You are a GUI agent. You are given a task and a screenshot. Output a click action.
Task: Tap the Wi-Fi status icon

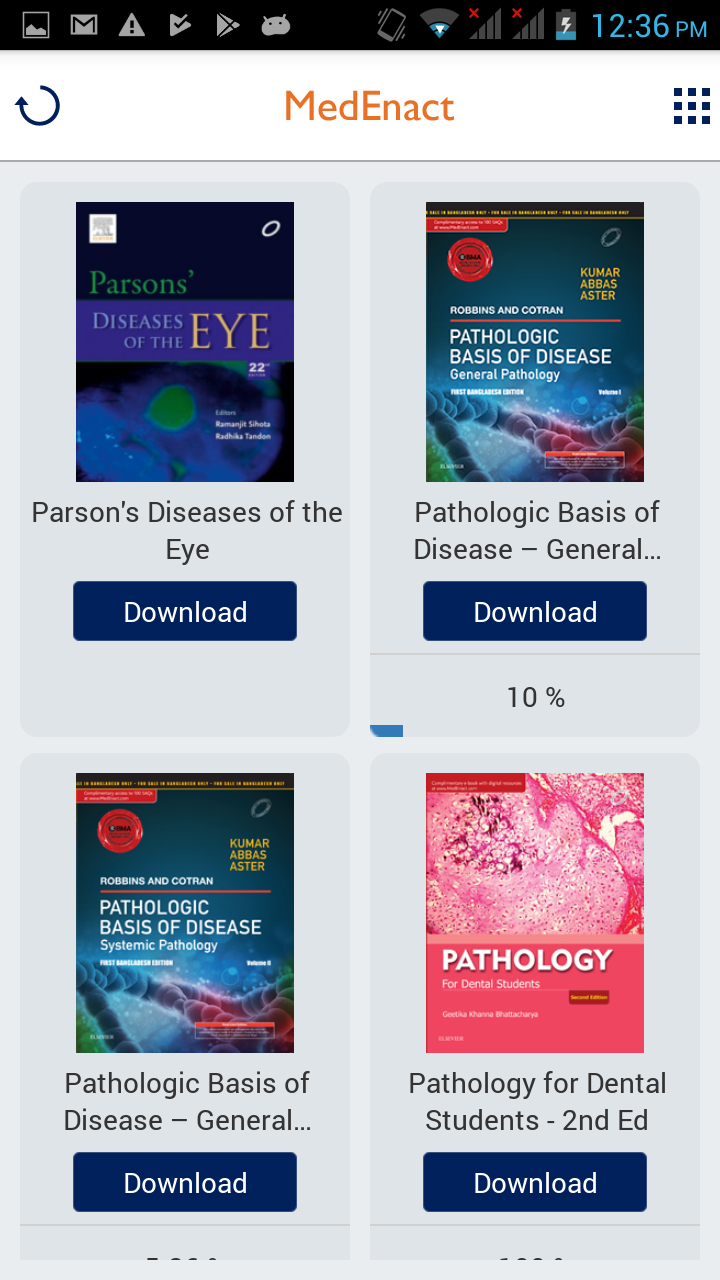click(440, 25)
